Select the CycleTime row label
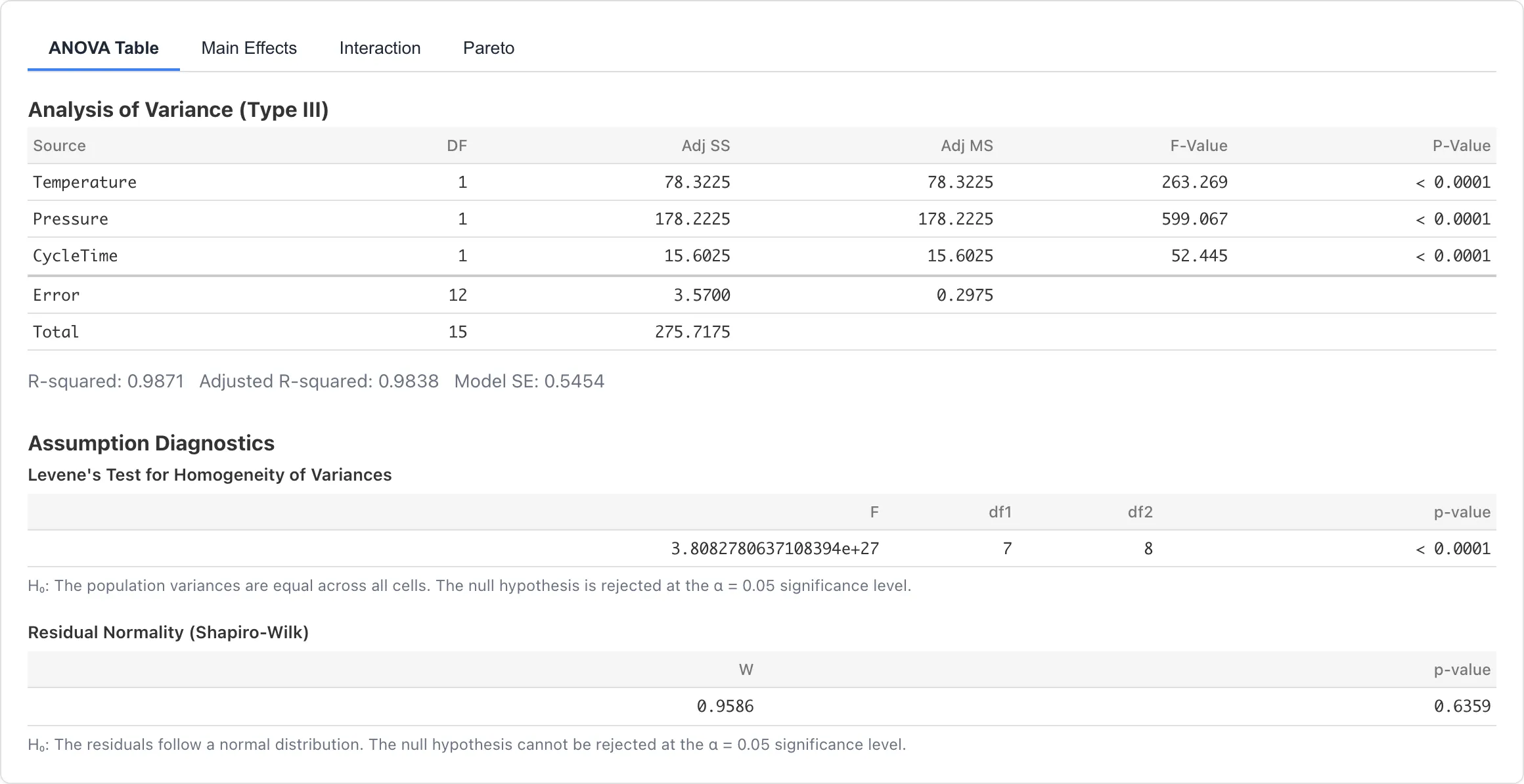 coord(75,256)
